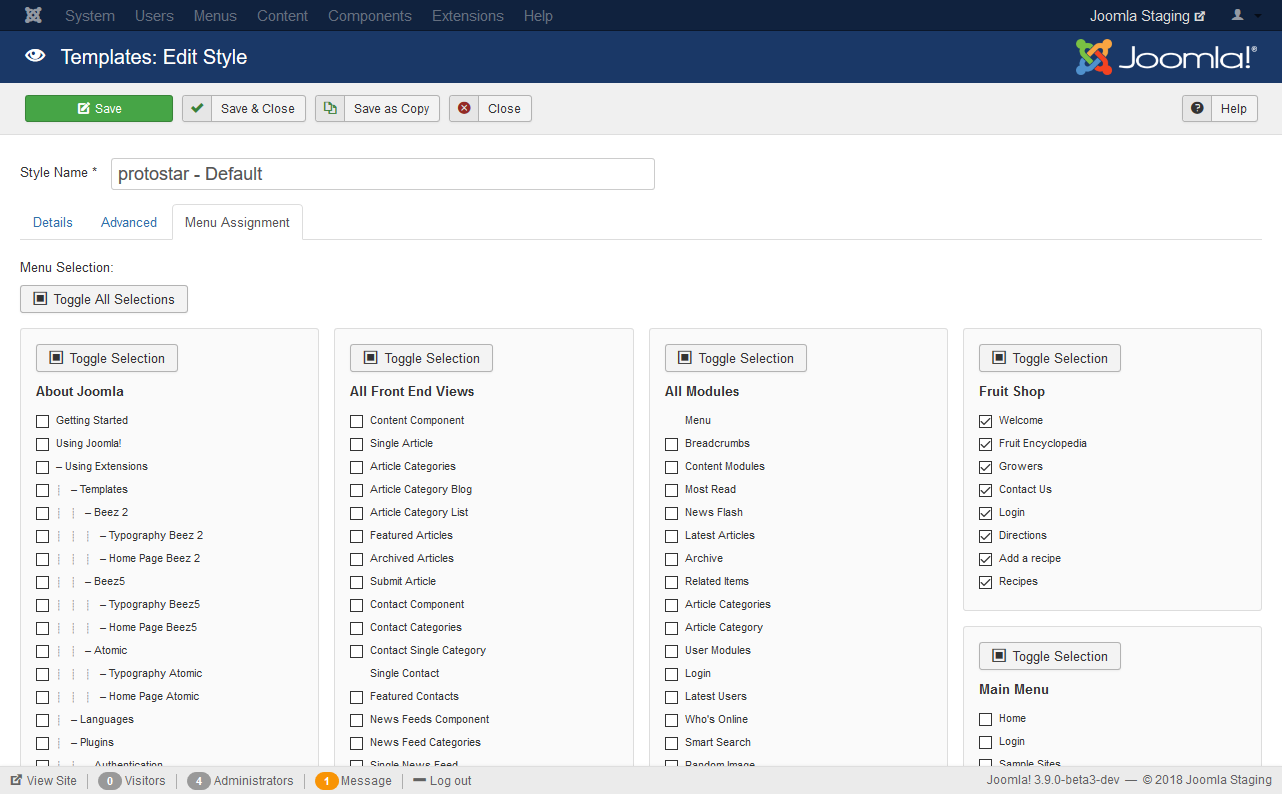This screenshot has width=1282, height=794.
Task: Check the Breadcrumbs checkbox
Action: coord(671,444)
